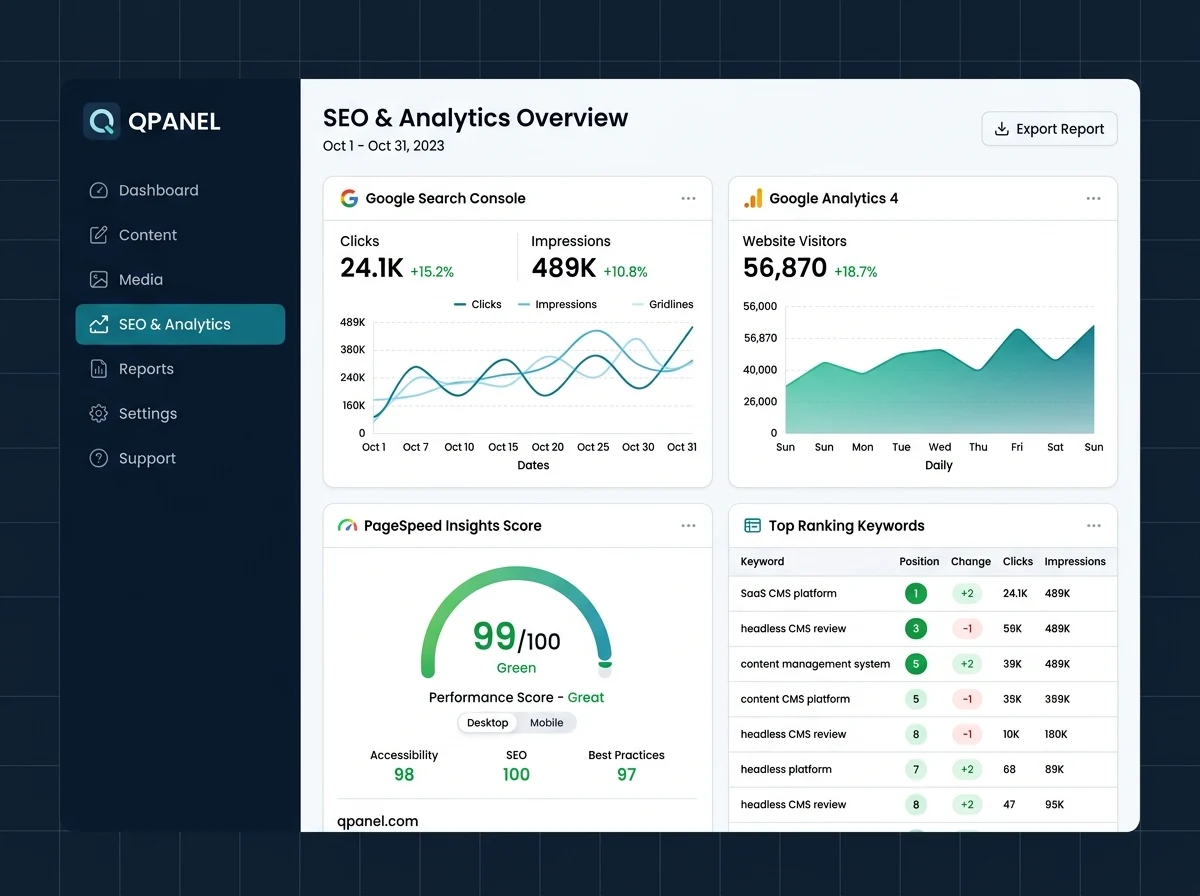The image size is (1200, 896).
Task: Click the Google Analytics 4 bar-chart logo
Action: (x=753, y=198)
